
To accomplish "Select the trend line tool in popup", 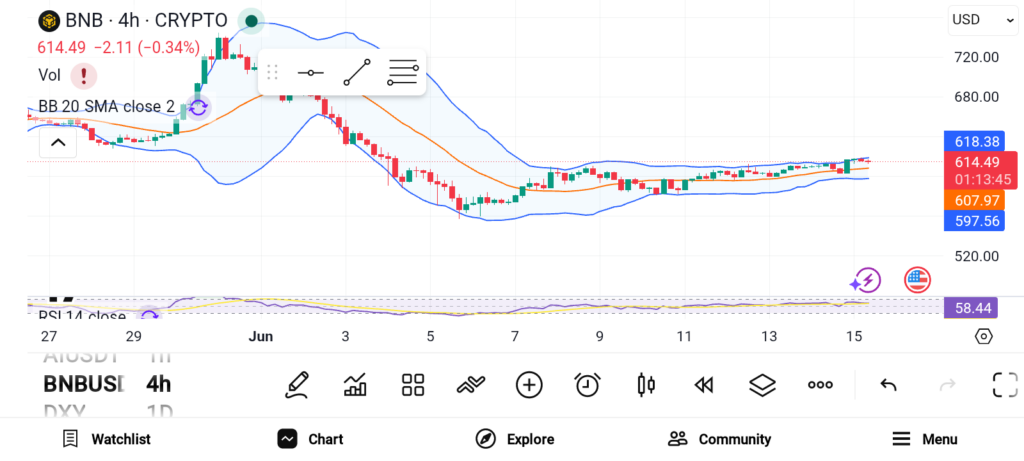I will pyautogui.click(x=357, y=72).
